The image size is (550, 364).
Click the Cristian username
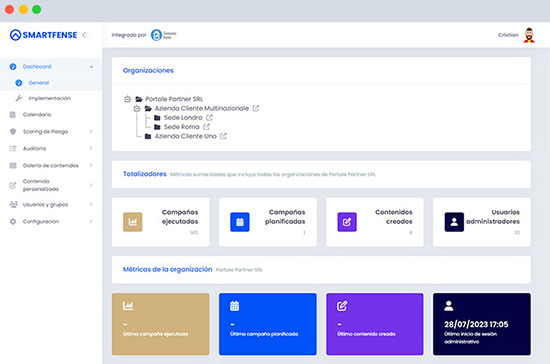pos(508,35)
